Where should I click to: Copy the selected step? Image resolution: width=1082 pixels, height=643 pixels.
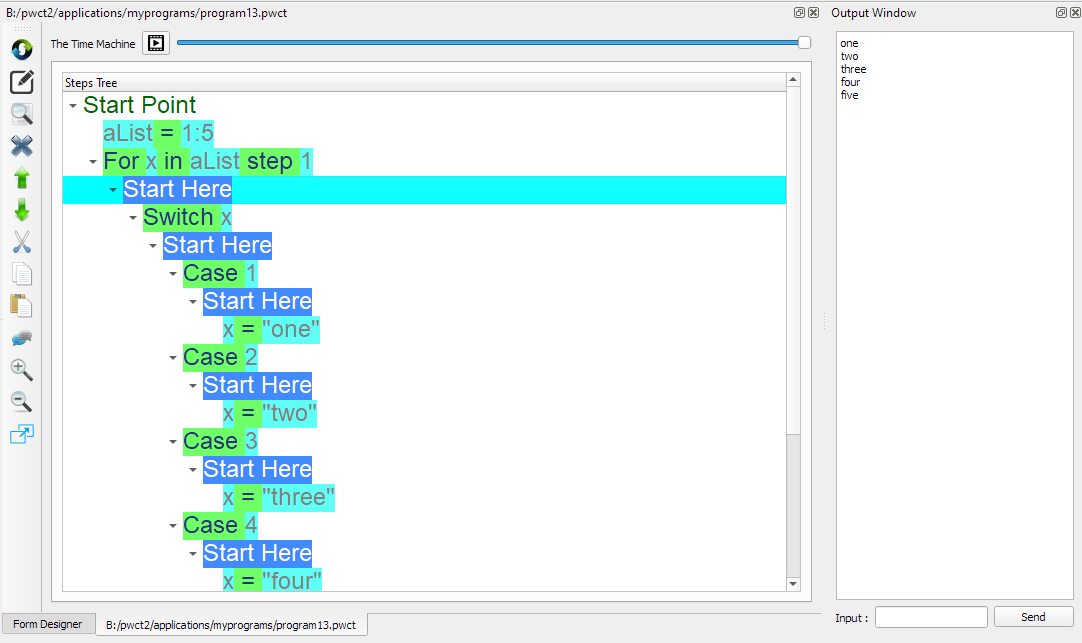point(21,274)
